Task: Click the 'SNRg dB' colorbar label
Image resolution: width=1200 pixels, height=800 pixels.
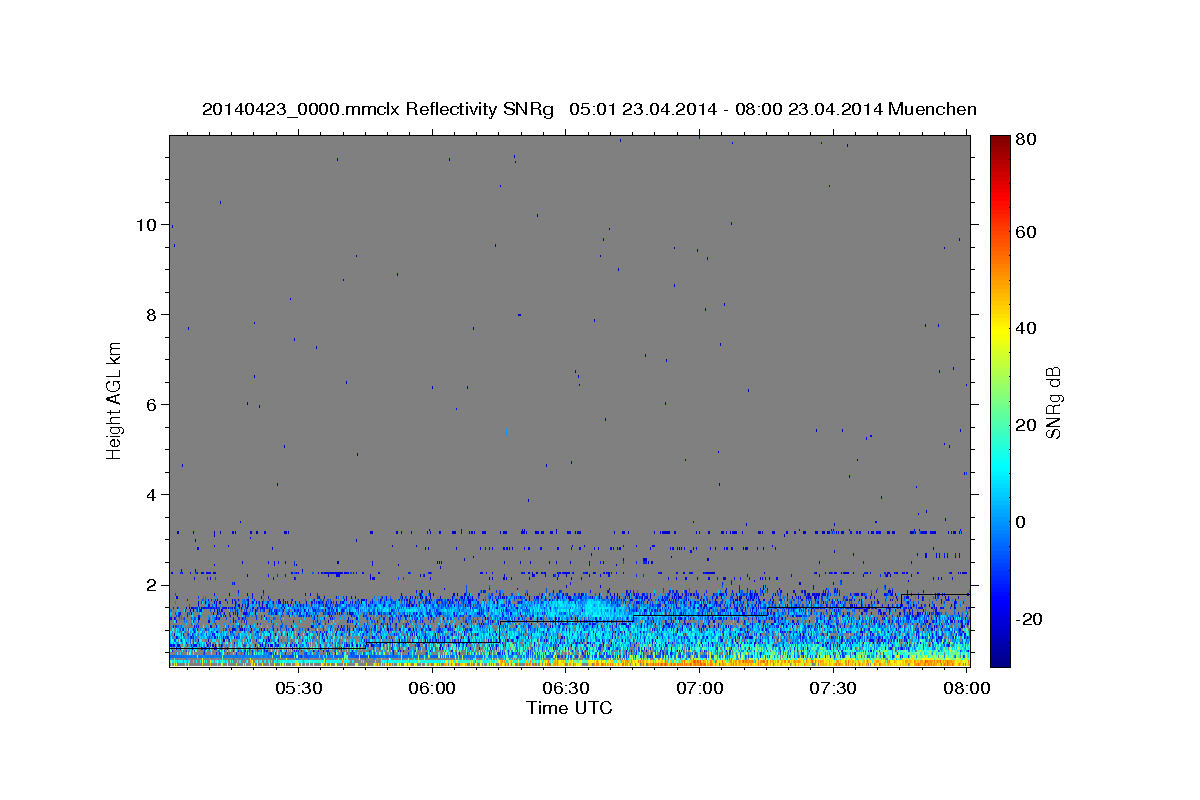Action: (1054, 403)
